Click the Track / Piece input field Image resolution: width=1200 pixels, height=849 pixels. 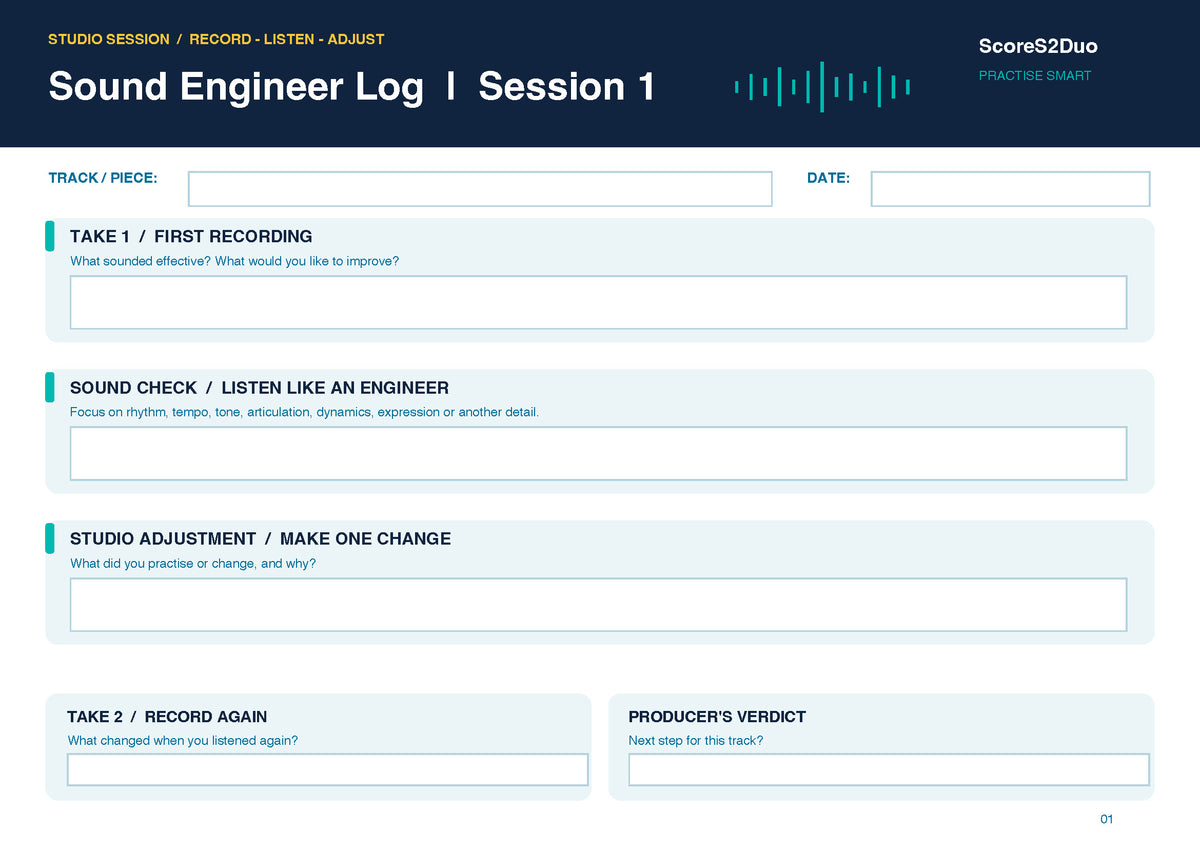(480, 189)
